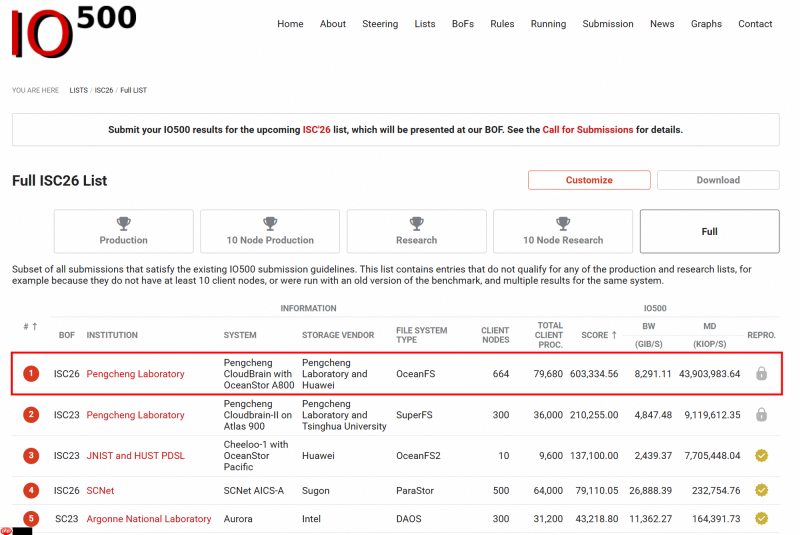Click the REPRO. column header
The width and height of the screenshot is (800, 535).
[x=761, y=335]
